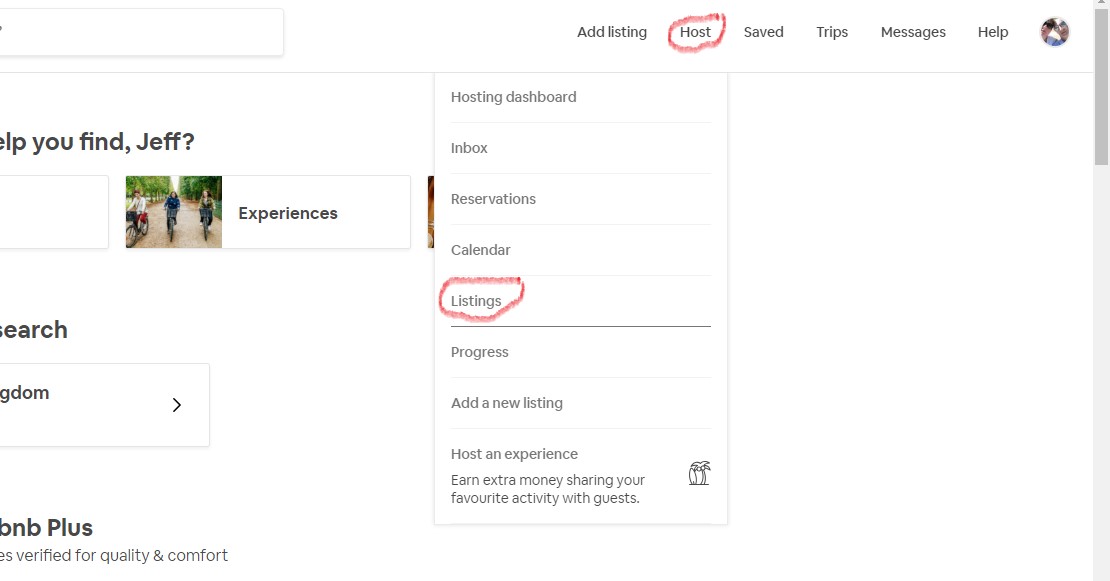Go to Listings in the Host menu
This screenshot has width=1110, height=581.
(x=475, y=300)
